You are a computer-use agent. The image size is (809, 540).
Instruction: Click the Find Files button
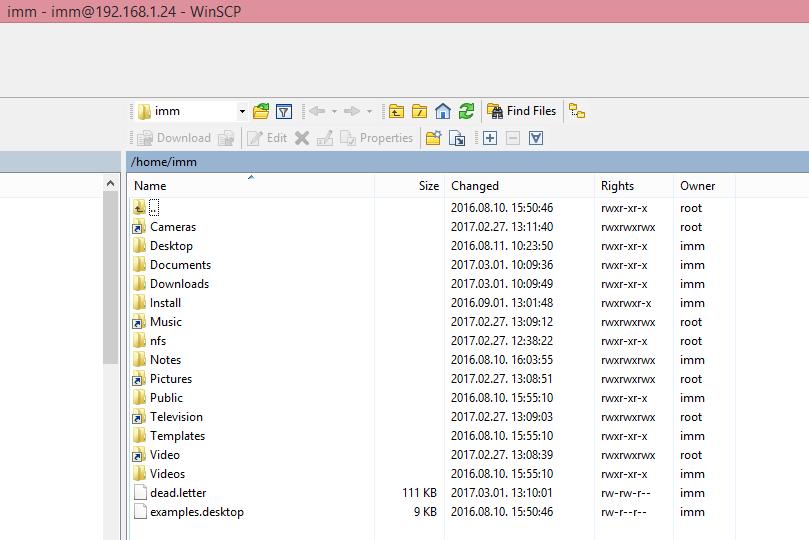[x=522, y=111]
